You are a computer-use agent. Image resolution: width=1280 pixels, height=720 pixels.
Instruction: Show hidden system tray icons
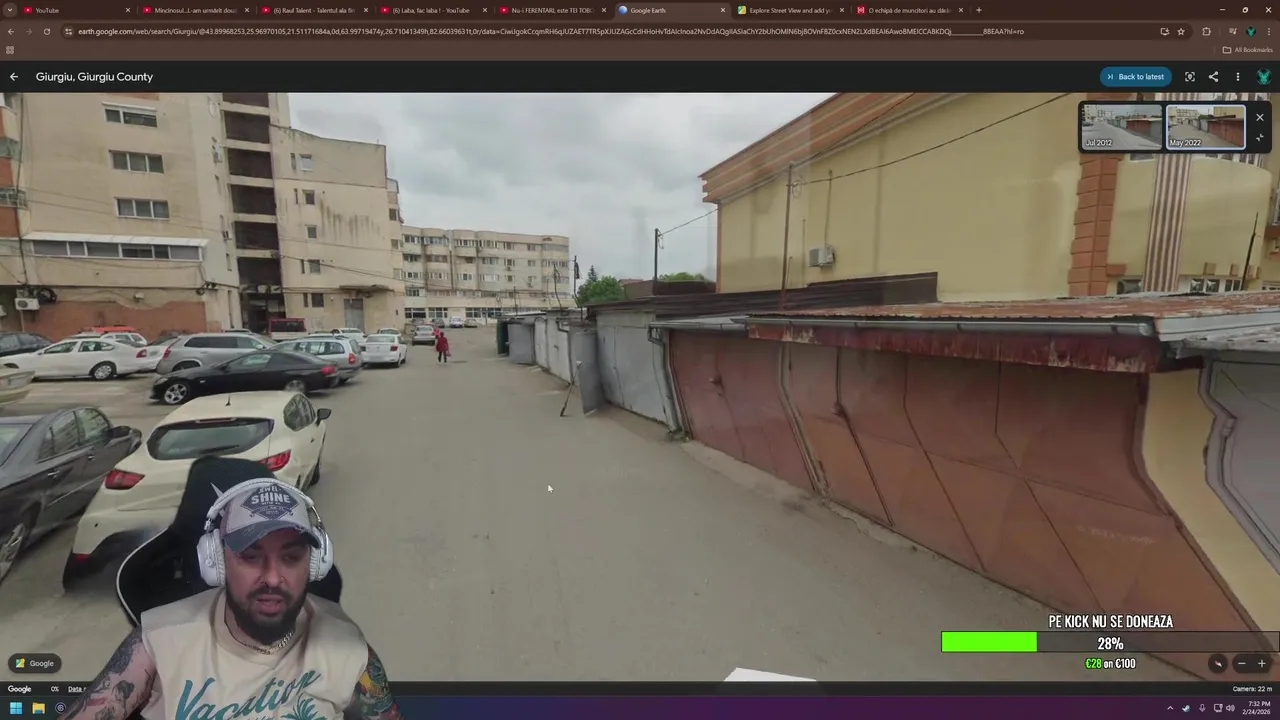[x=1170, y=708]
